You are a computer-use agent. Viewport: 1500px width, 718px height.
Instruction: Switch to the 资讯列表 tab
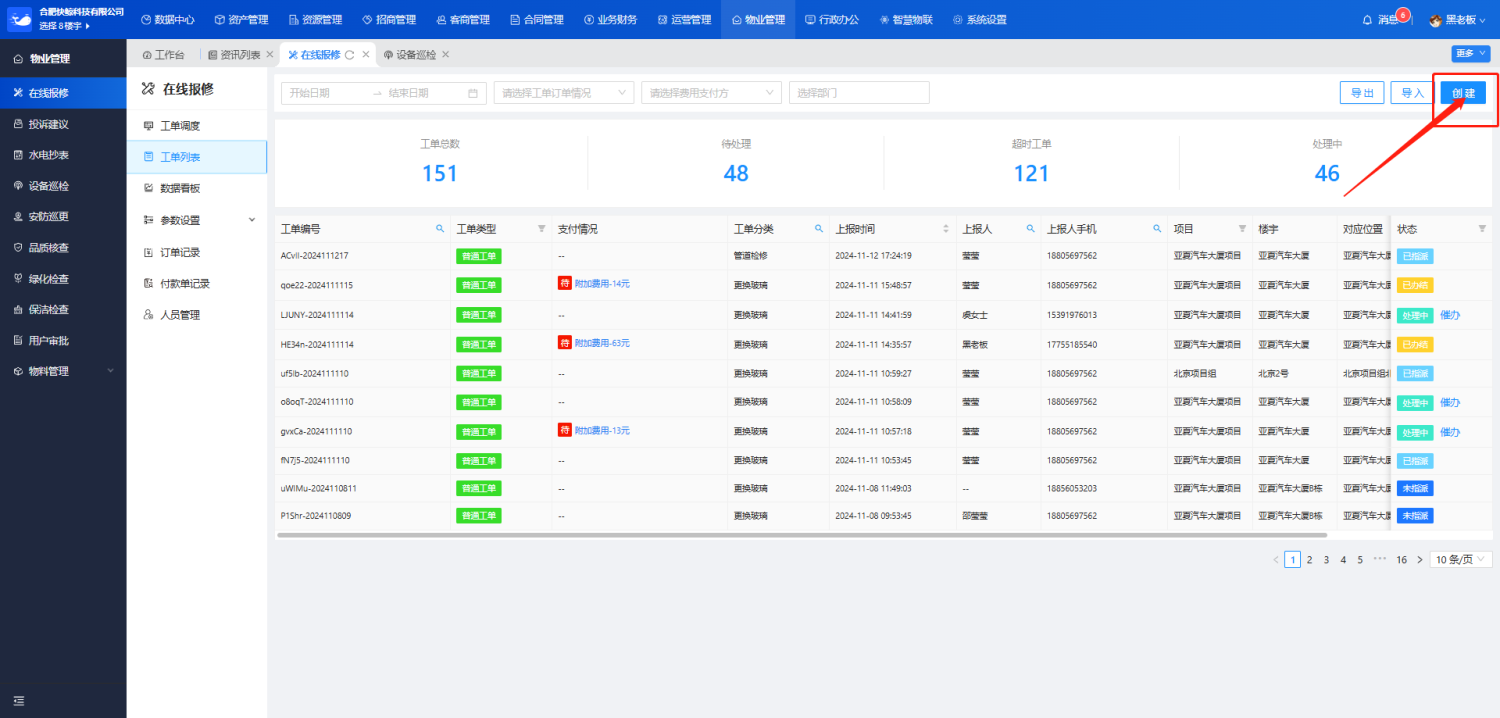(234, 55)
